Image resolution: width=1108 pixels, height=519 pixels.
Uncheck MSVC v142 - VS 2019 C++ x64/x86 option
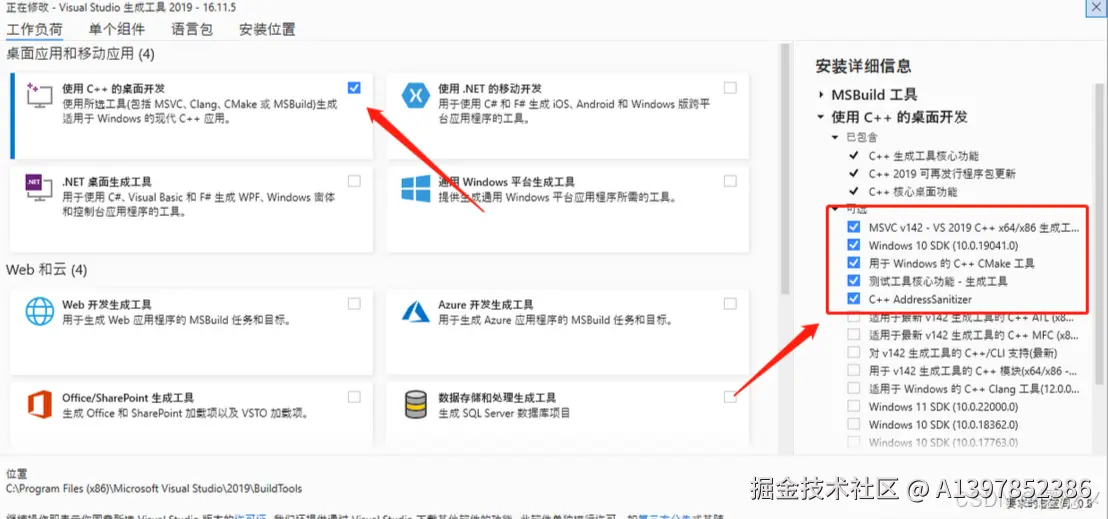(x=854, y=228)
